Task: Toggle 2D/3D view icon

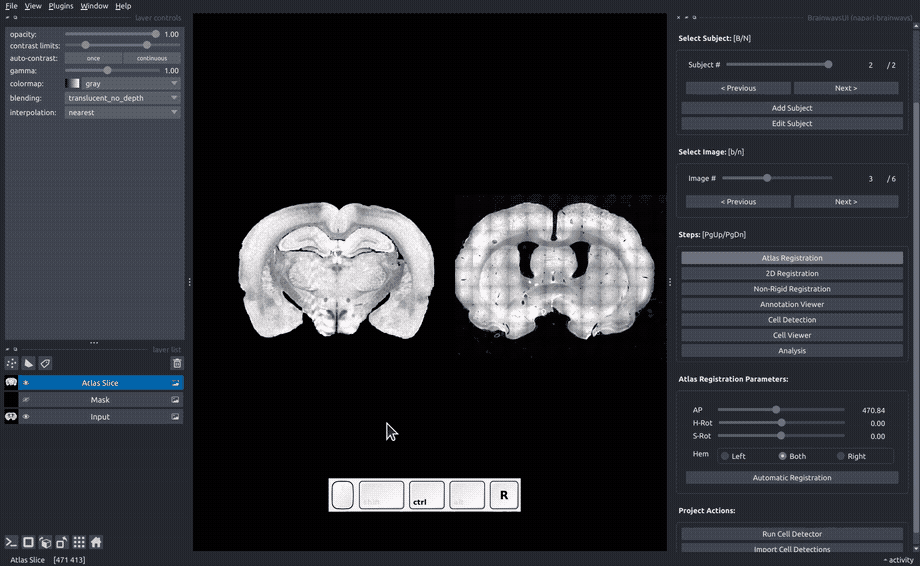Action: [x=28, y=542]
